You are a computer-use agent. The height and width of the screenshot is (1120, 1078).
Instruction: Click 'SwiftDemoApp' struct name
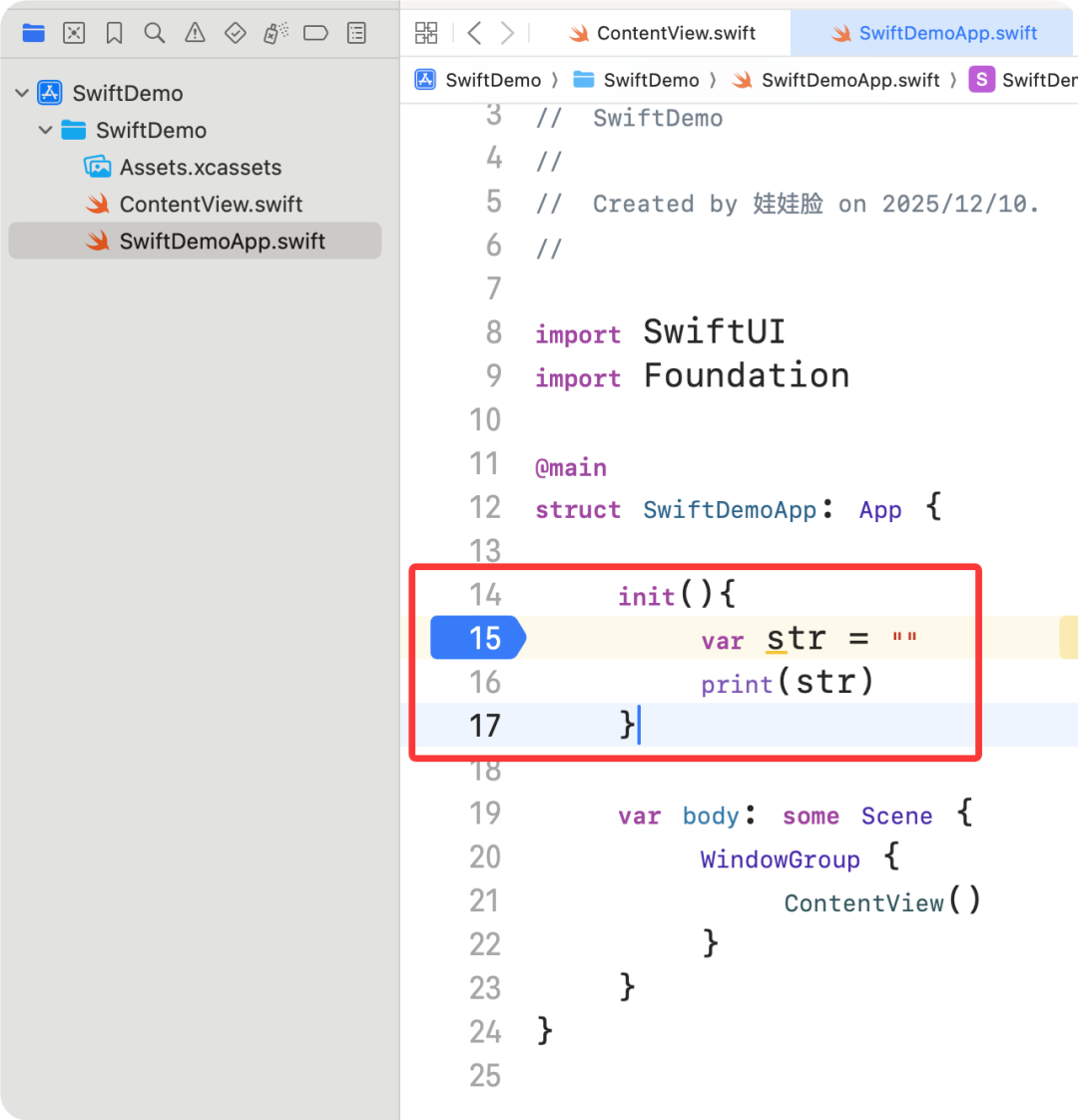pyautogui.click(x=730, y=509)
